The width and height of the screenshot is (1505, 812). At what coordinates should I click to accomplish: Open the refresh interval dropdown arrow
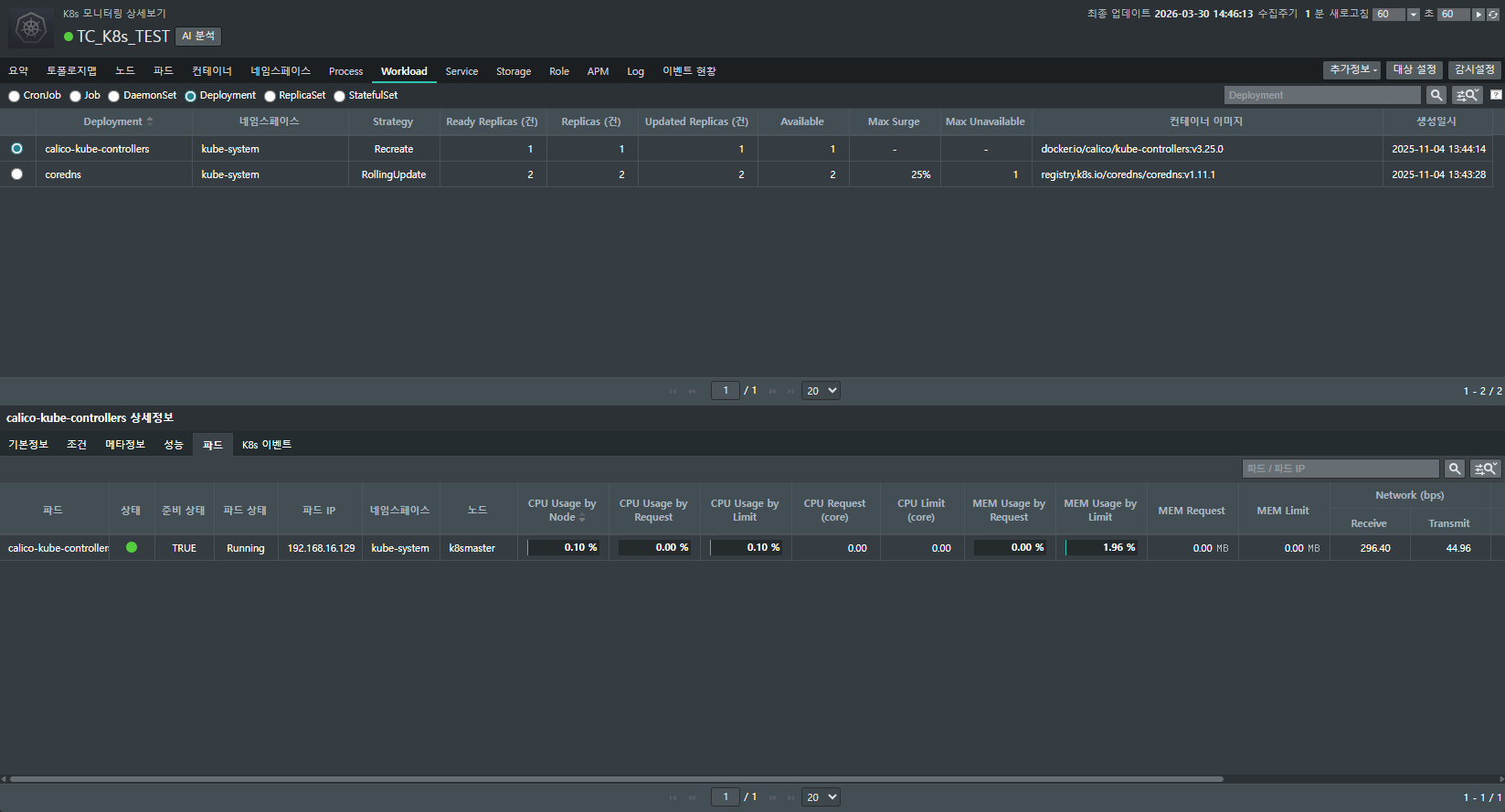[x=1414, y=15]
